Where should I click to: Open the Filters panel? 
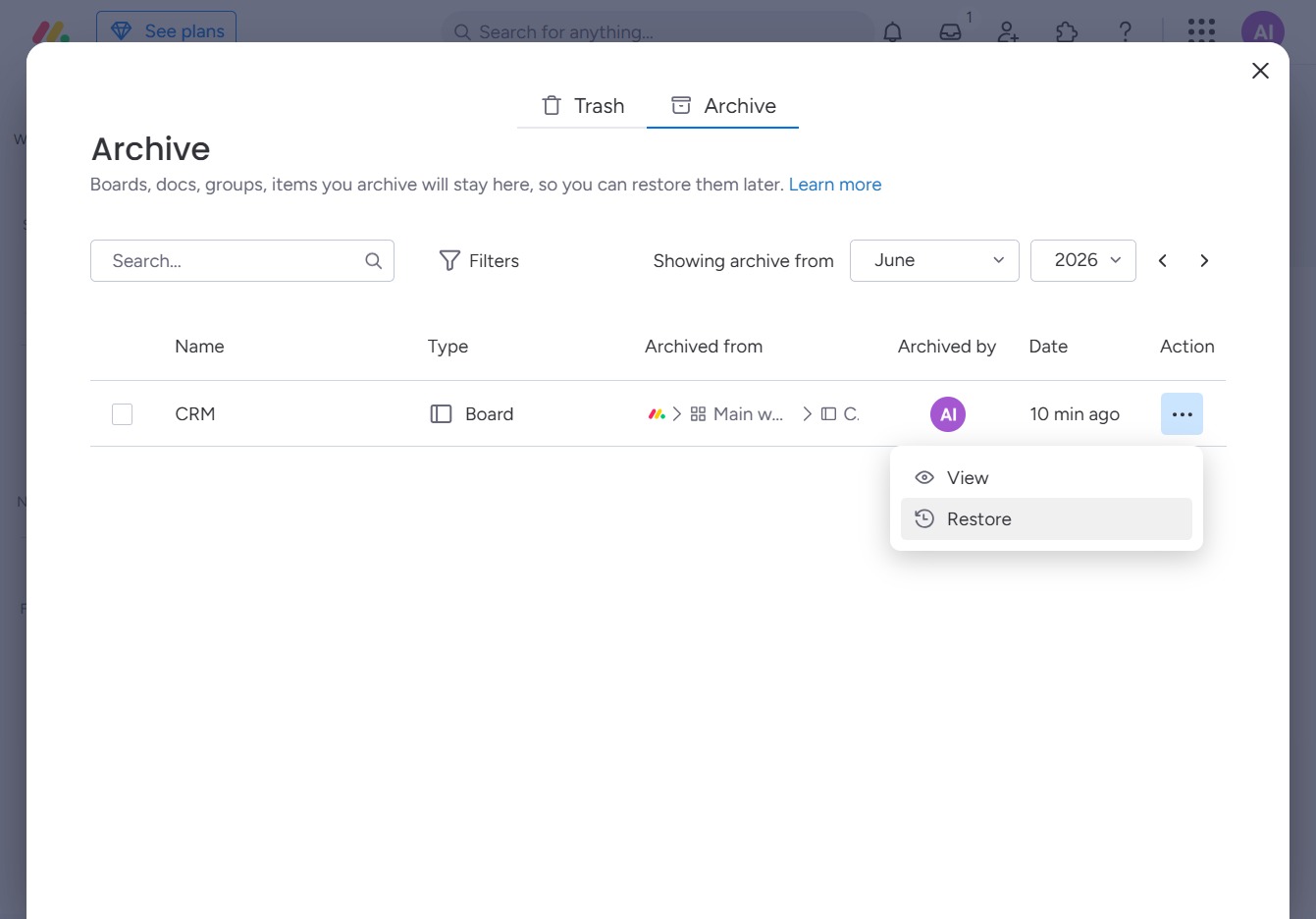[479, 261]
